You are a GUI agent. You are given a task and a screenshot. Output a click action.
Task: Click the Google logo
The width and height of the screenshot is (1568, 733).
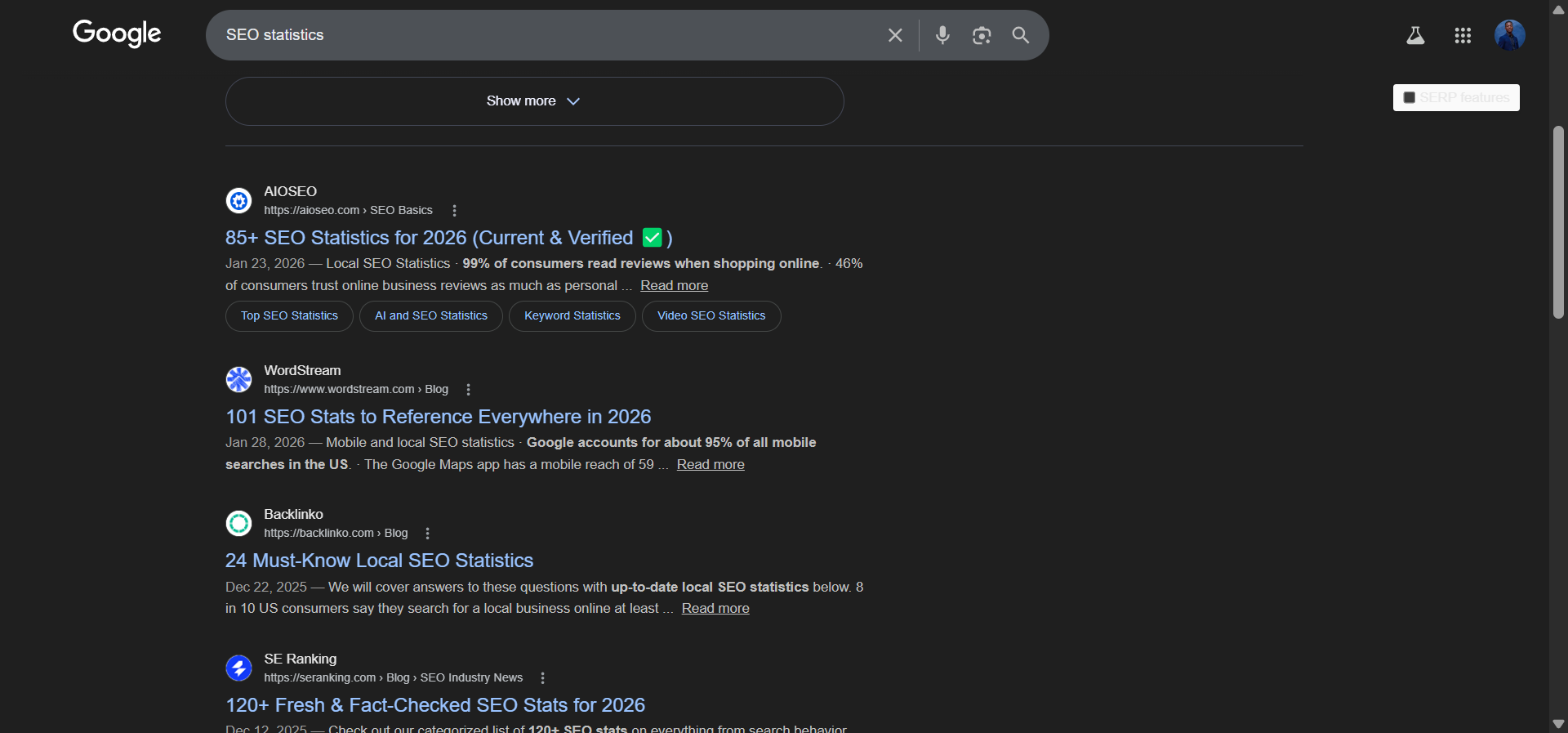pyautogui.click(x=117, y=34)
